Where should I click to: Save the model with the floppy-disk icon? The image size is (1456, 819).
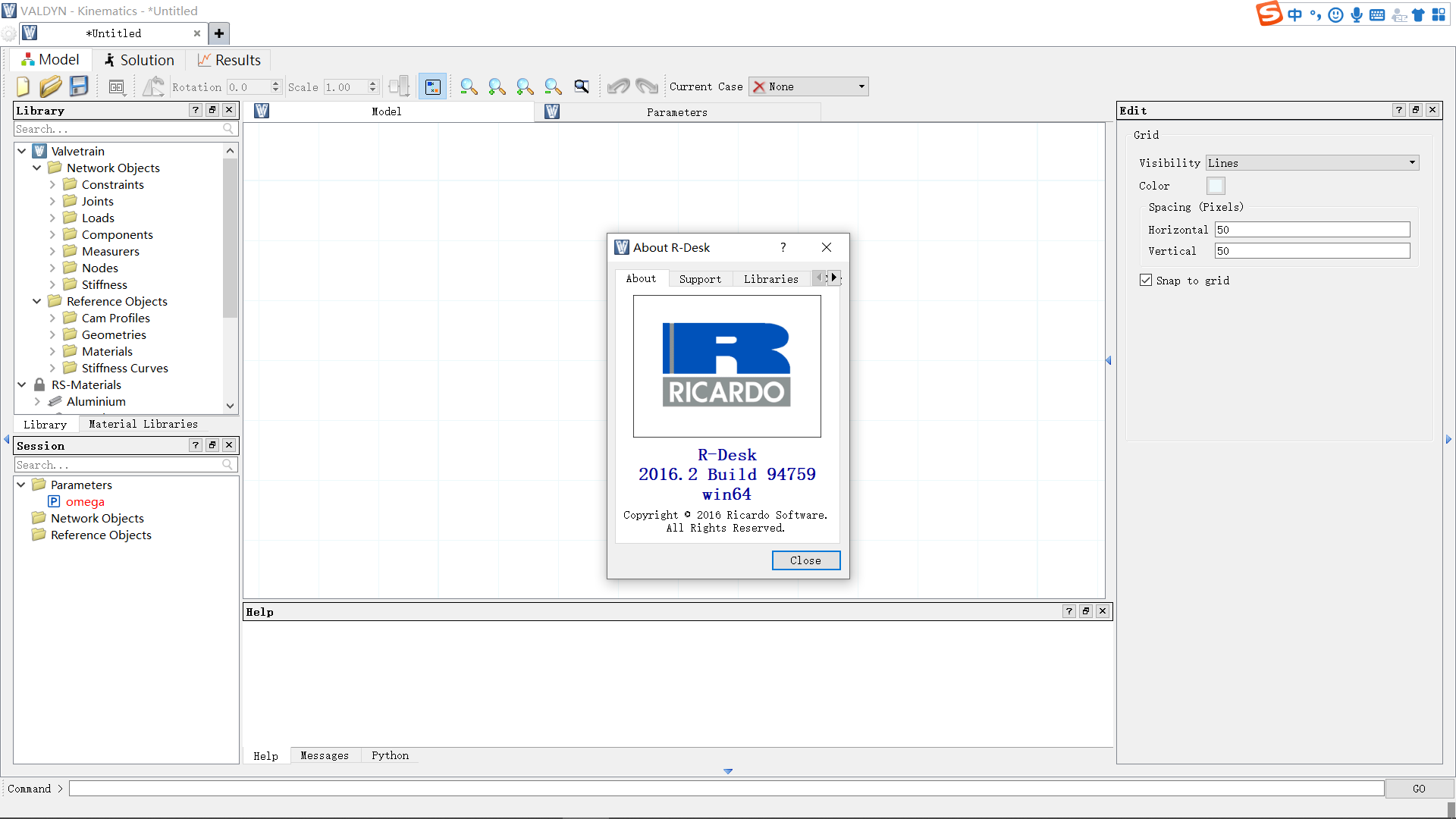point(79,86)
